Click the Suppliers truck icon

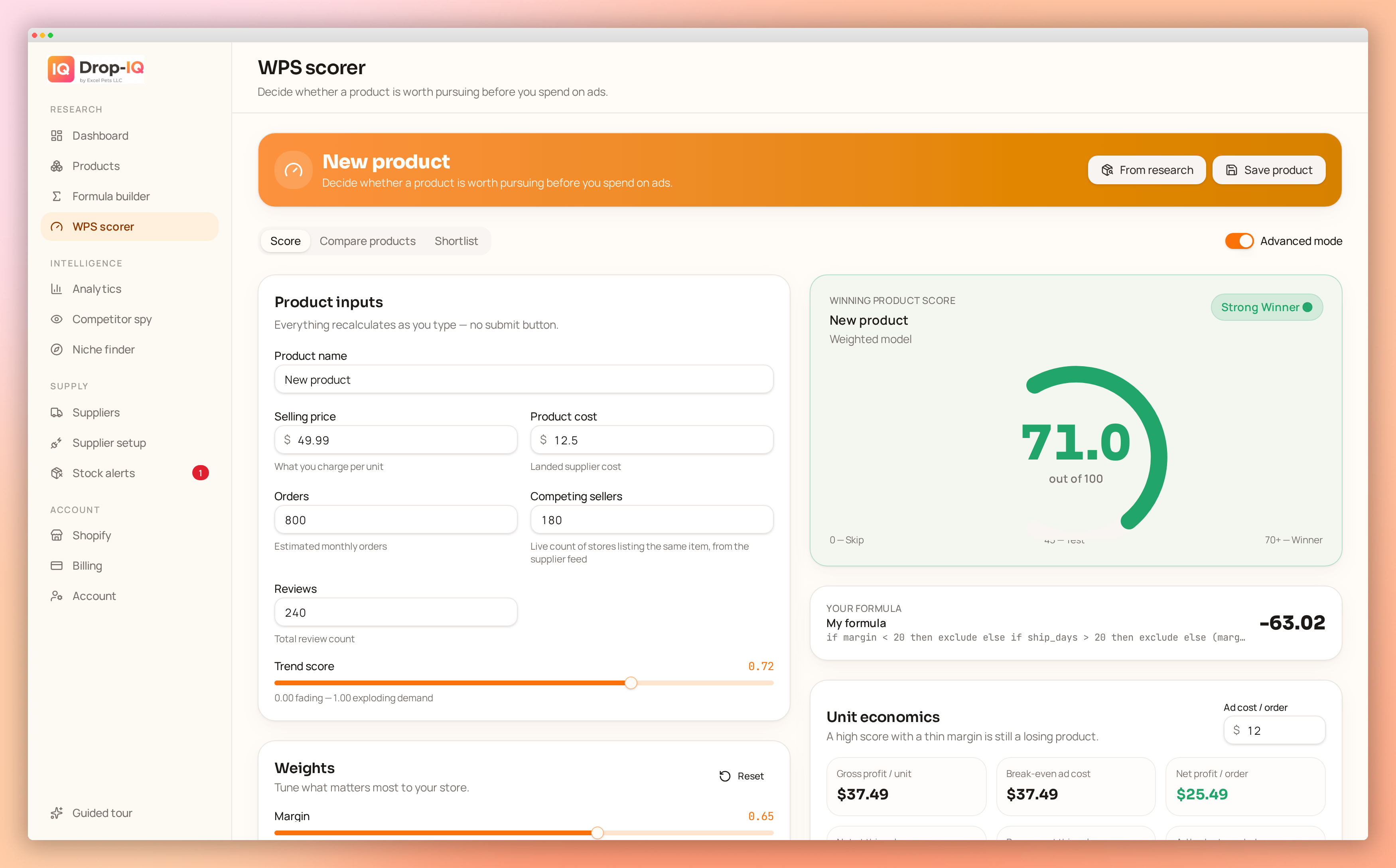56,412
